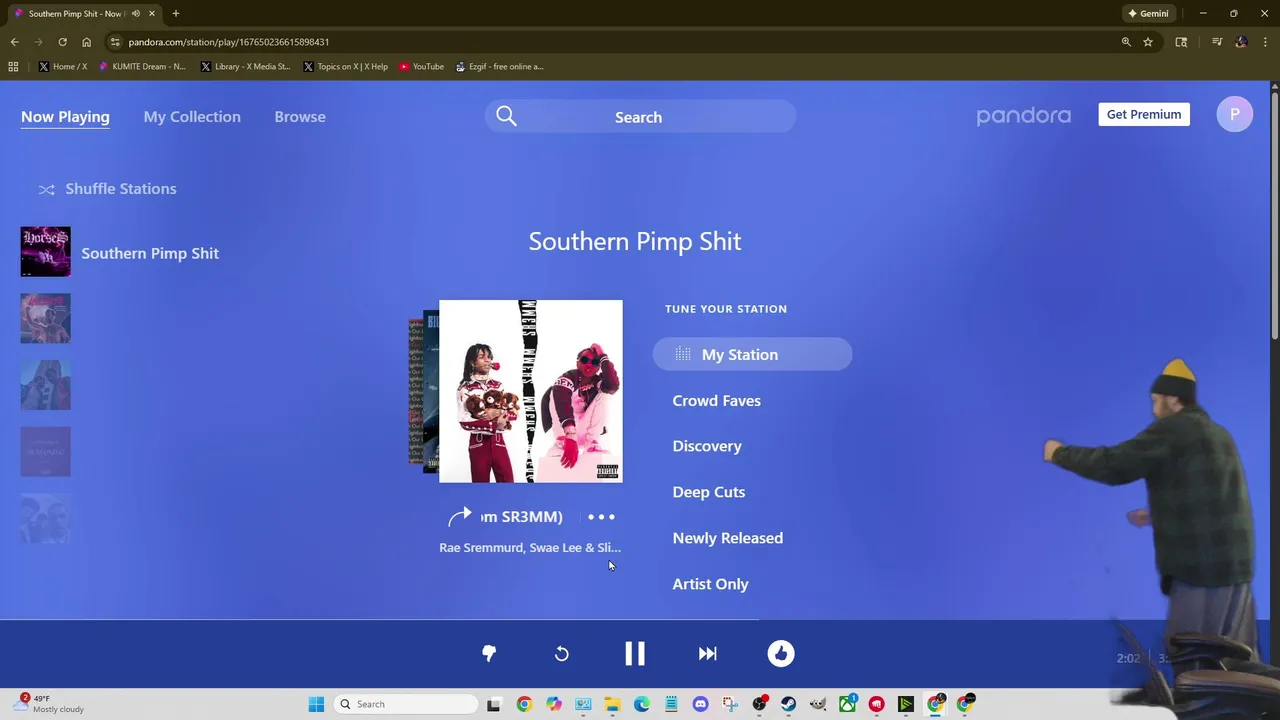Focus the Pandora Search field
Screen dimensions: 1280x720
640,117
